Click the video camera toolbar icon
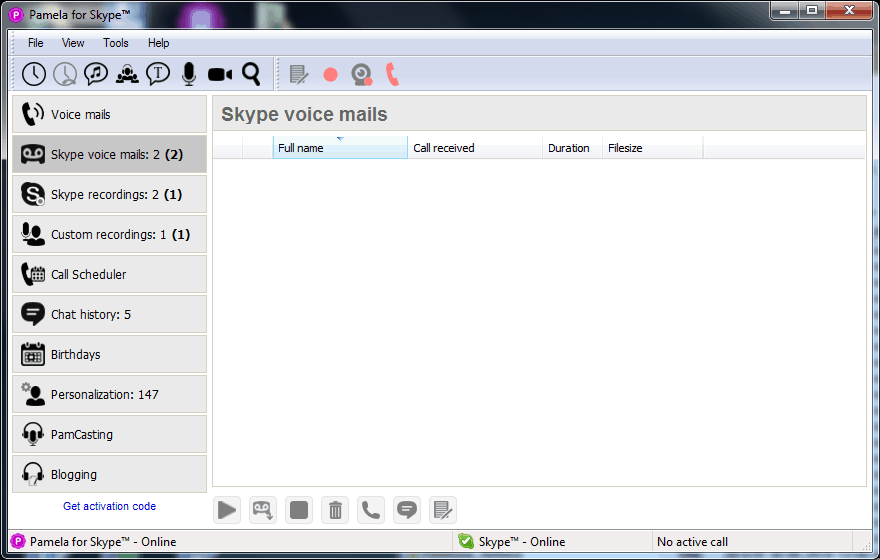 (x=220, y=74)
